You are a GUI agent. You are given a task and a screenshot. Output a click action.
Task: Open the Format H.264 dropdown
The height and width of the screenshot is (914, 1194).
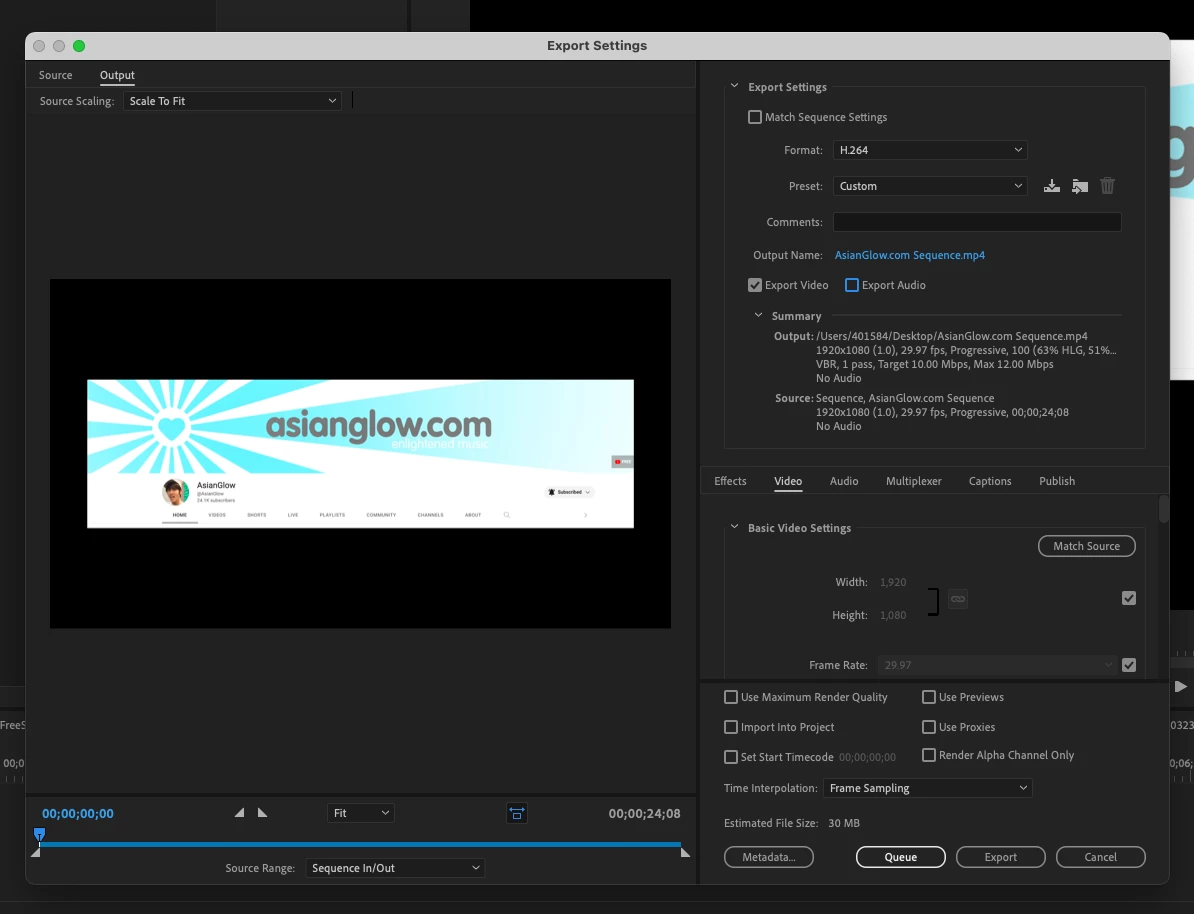(x=930, y=150)
